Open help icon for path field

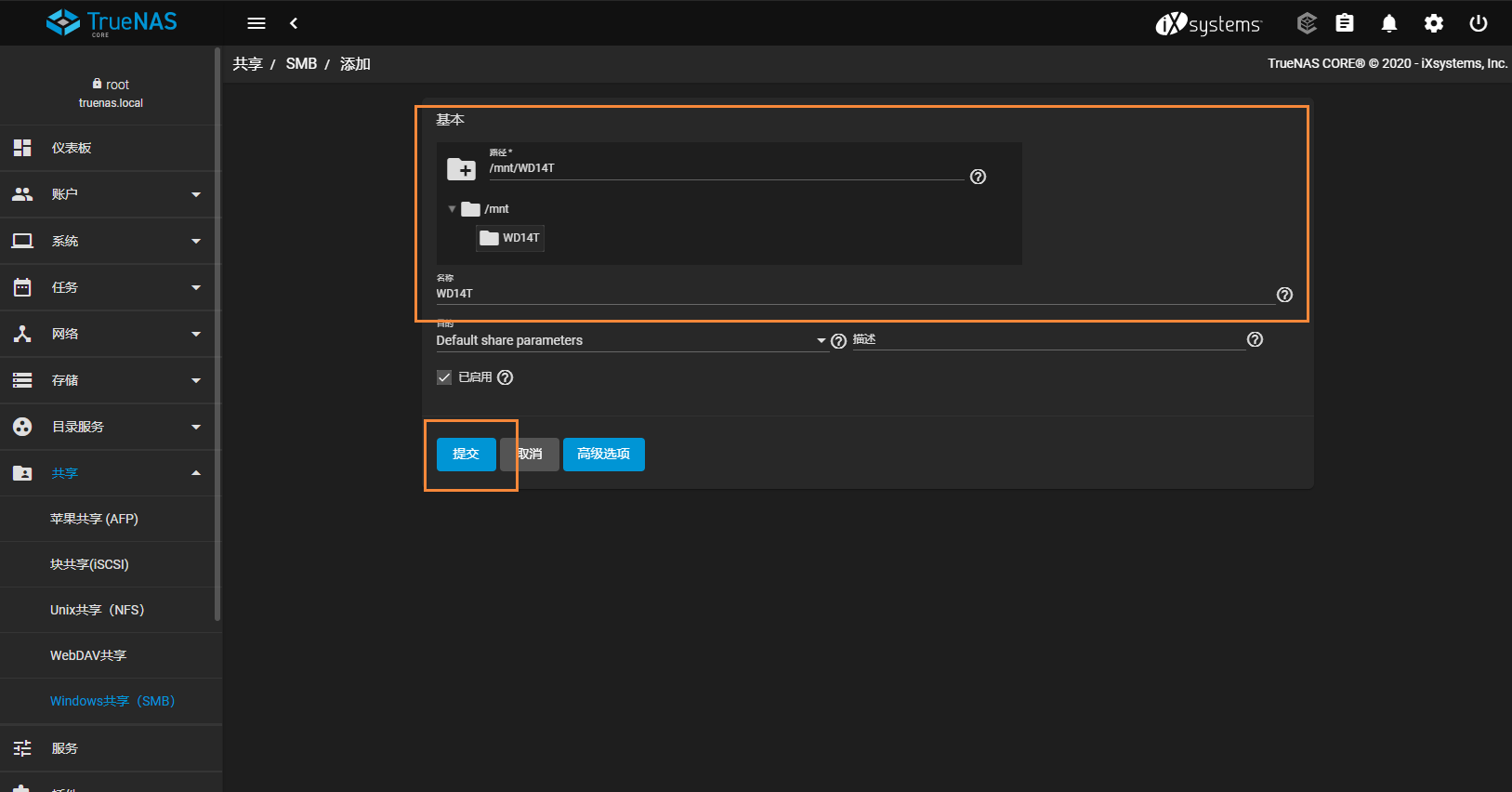click(978, 177)
